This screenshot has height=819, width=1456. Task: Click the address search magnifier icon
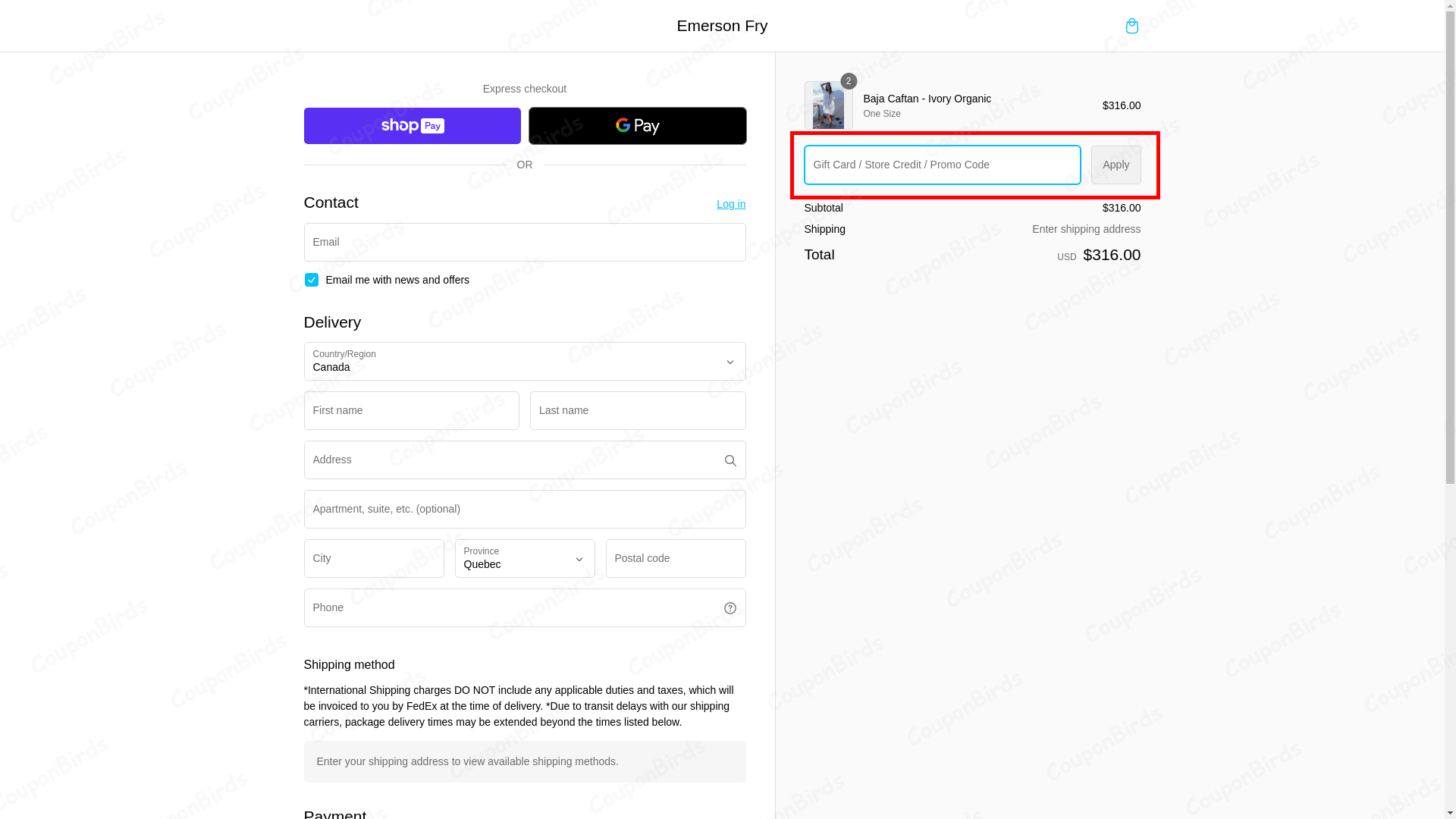(x=730, y=460)
